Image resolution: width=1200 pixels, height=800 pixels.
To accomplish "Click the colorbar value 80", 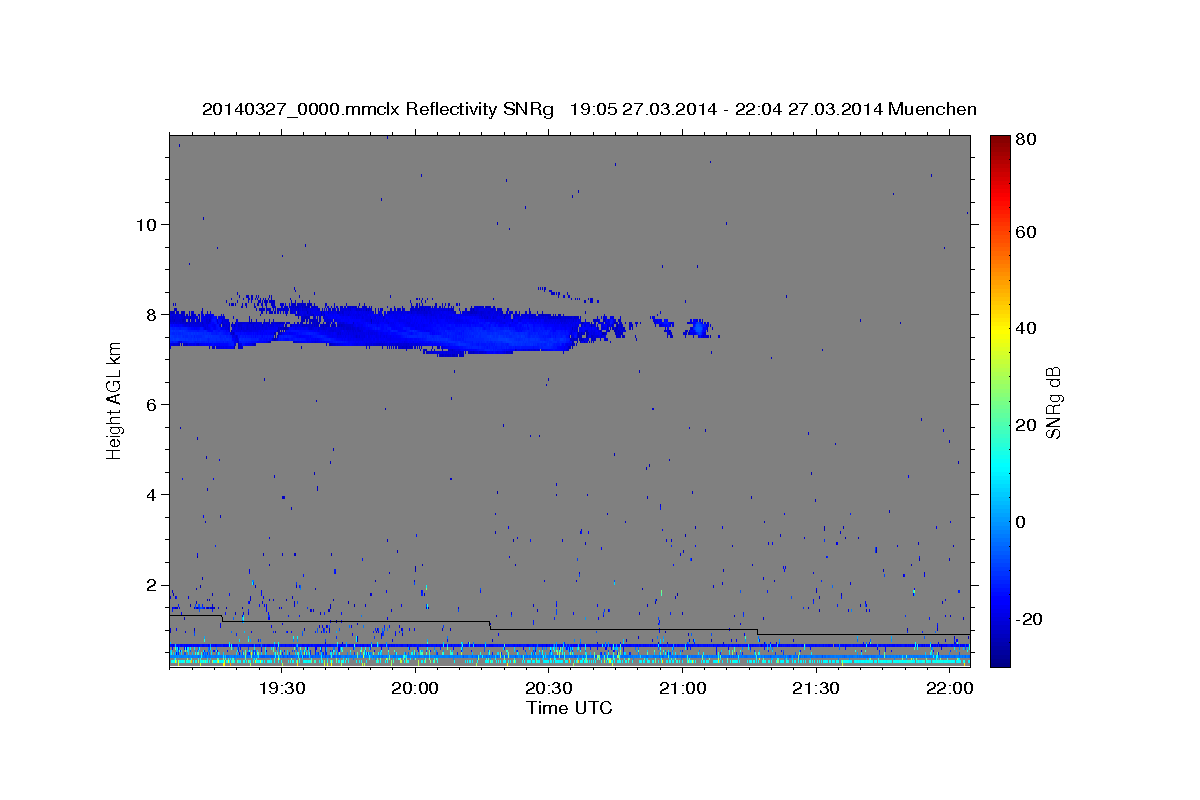I will point(1028,140).
